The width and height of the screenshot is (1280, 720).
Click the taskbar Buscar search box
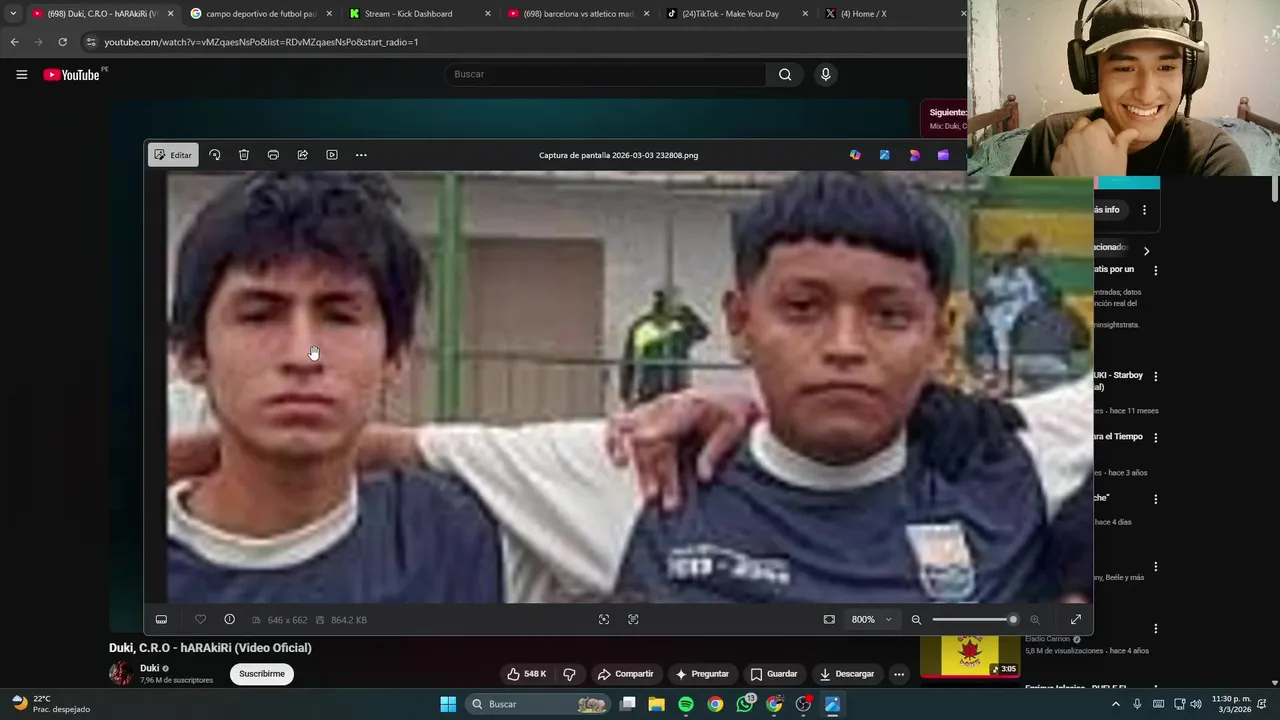[x=540, y=704]
